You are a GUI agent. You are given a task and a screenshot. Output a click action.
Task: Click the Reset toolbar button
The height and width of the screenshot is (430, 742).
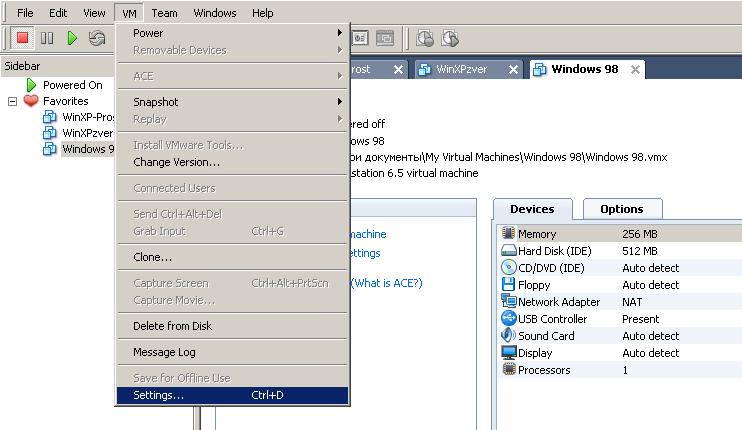[x=97, y=38]
